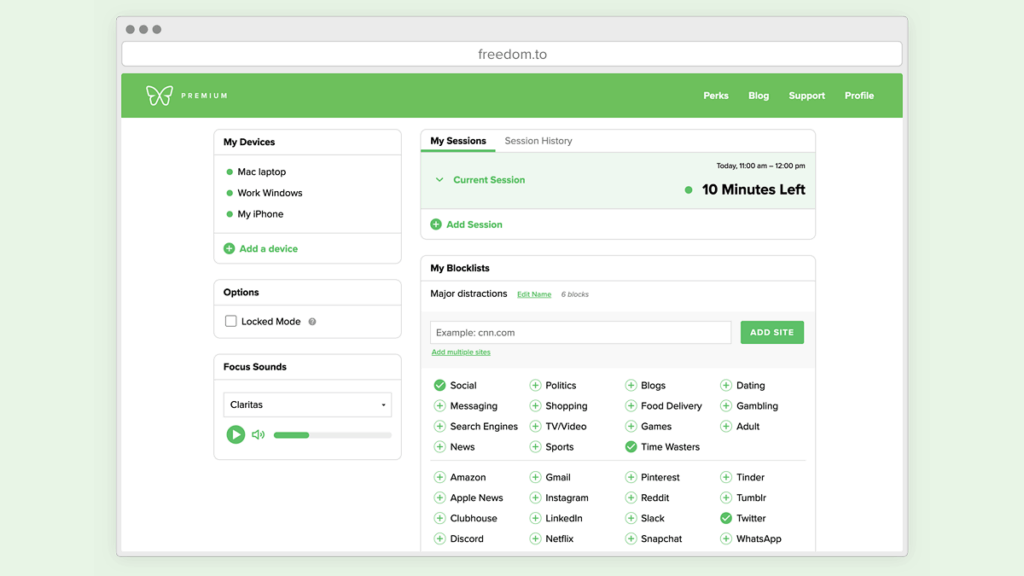Add the News category plus icon
Screen dimensions: 1024x576
tap(440, 447)
